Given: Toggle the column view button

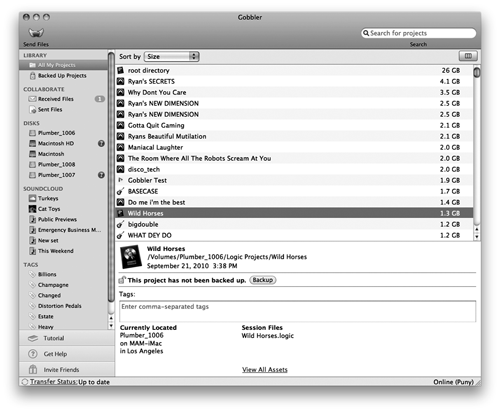Looking at the screenshot, I should (x=468, y=56).
